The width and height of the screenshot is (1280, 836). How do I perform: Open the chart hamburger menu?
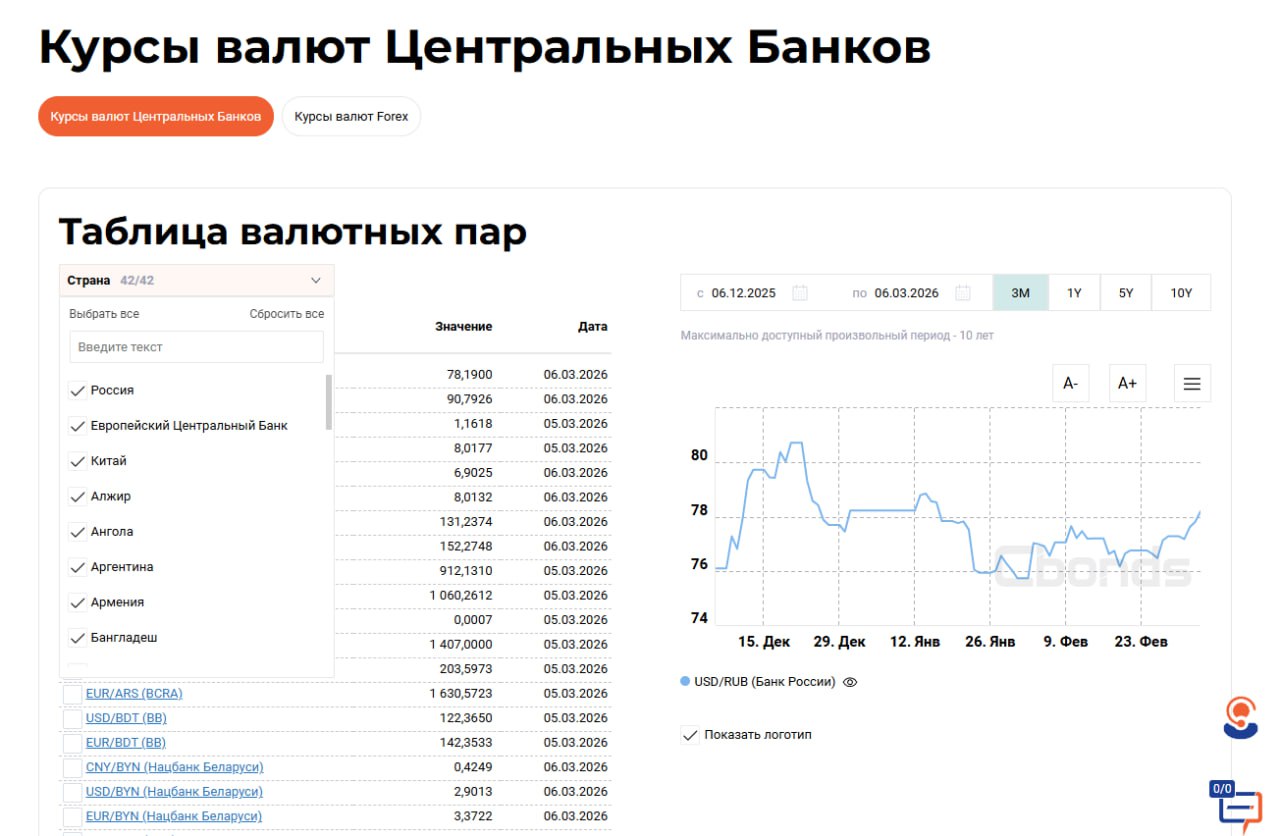point(1191,383)
